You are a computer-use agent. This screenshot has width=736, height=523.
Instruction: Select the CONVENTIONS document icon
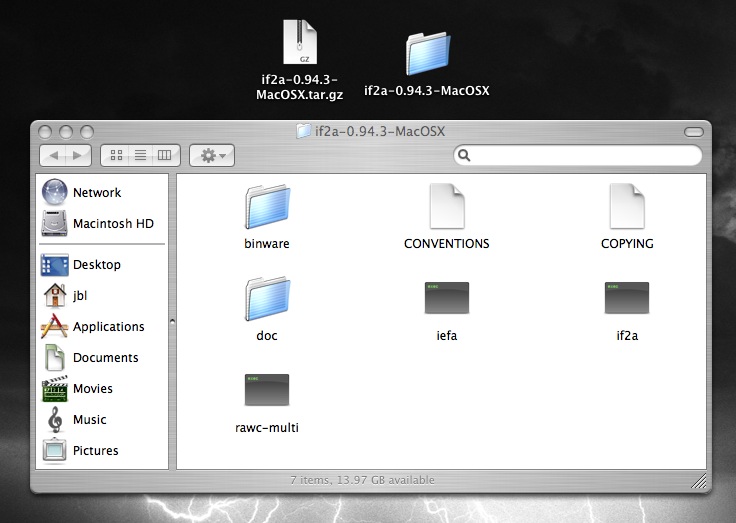[x=446, y=207]
